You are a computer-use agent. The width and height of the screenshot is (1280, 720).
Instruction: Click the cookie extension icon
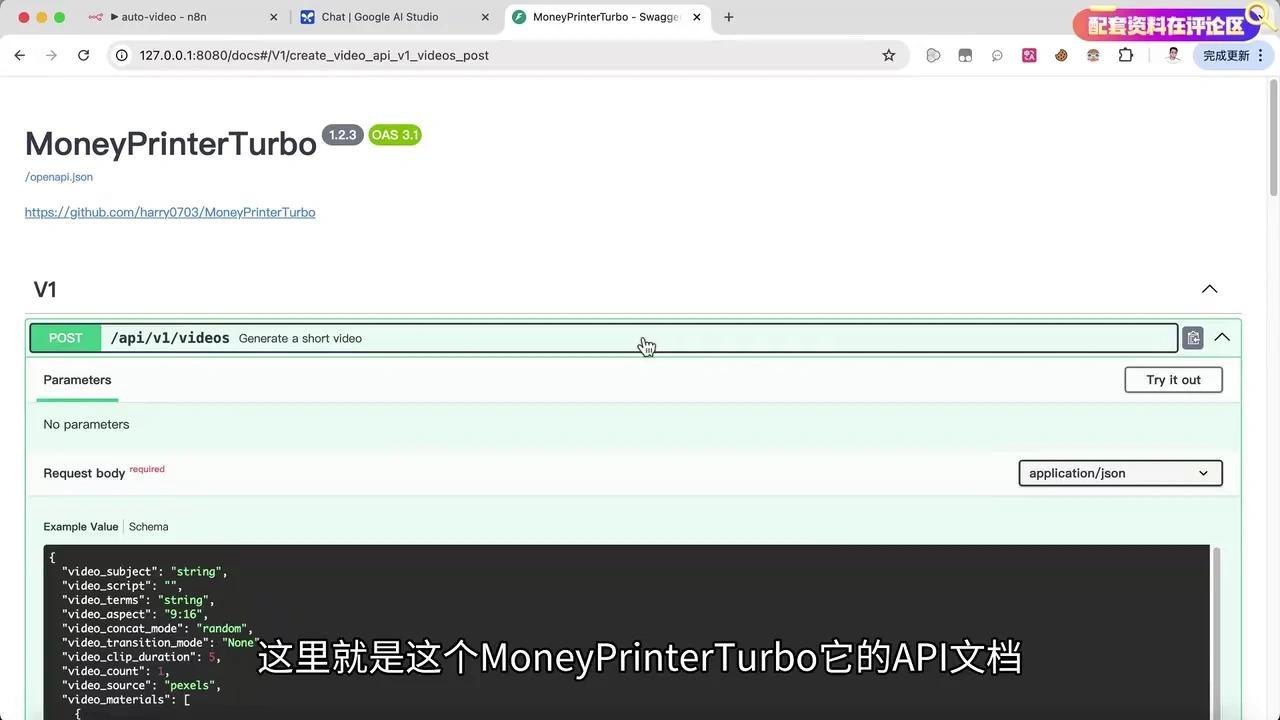click(1061, 55)
